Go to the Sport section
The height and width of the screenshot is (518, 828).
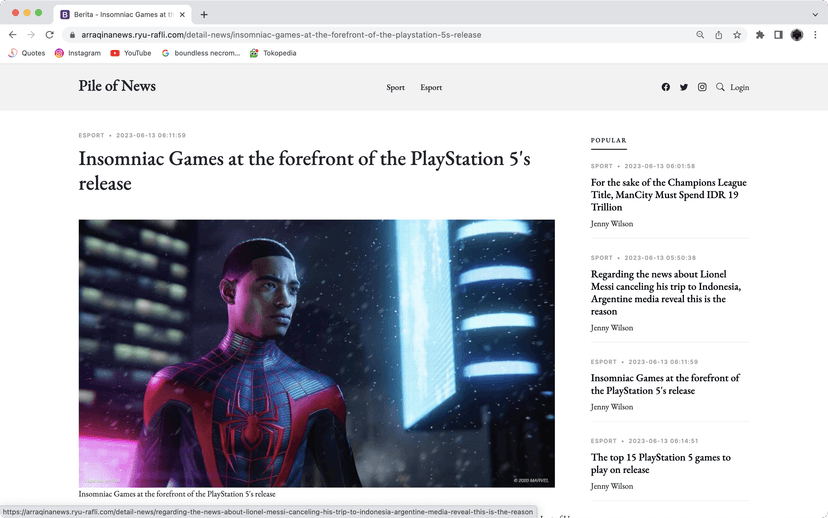coord(396,87)
